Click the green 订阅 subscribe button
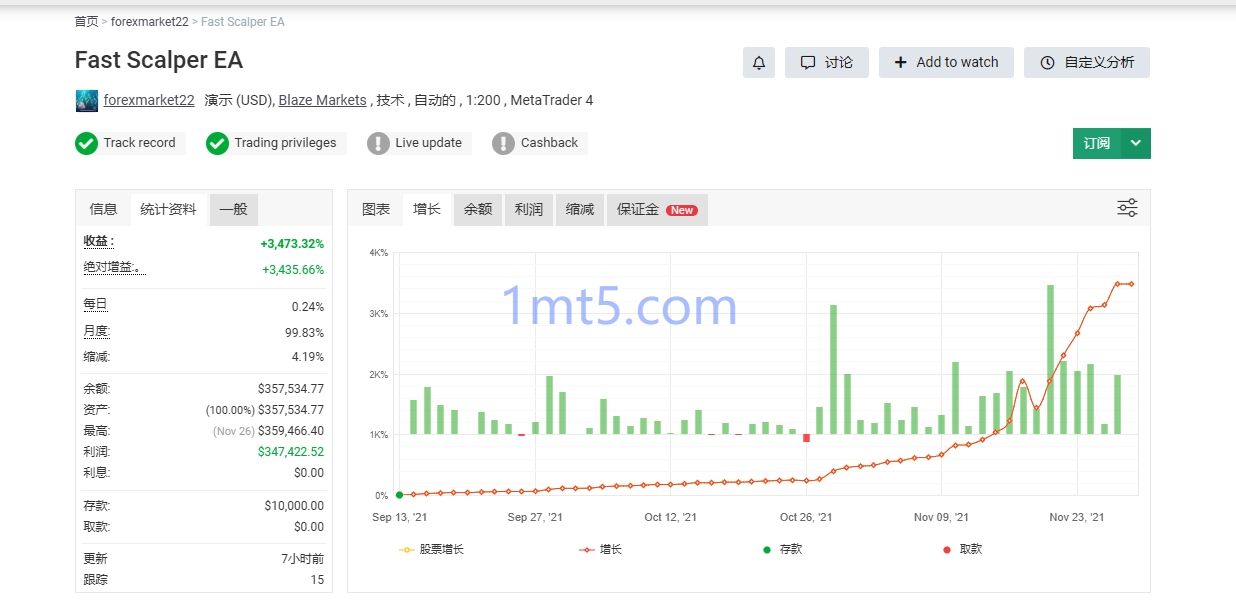The height and width of the screenshot is (603, 1236). click(1097, 143)
